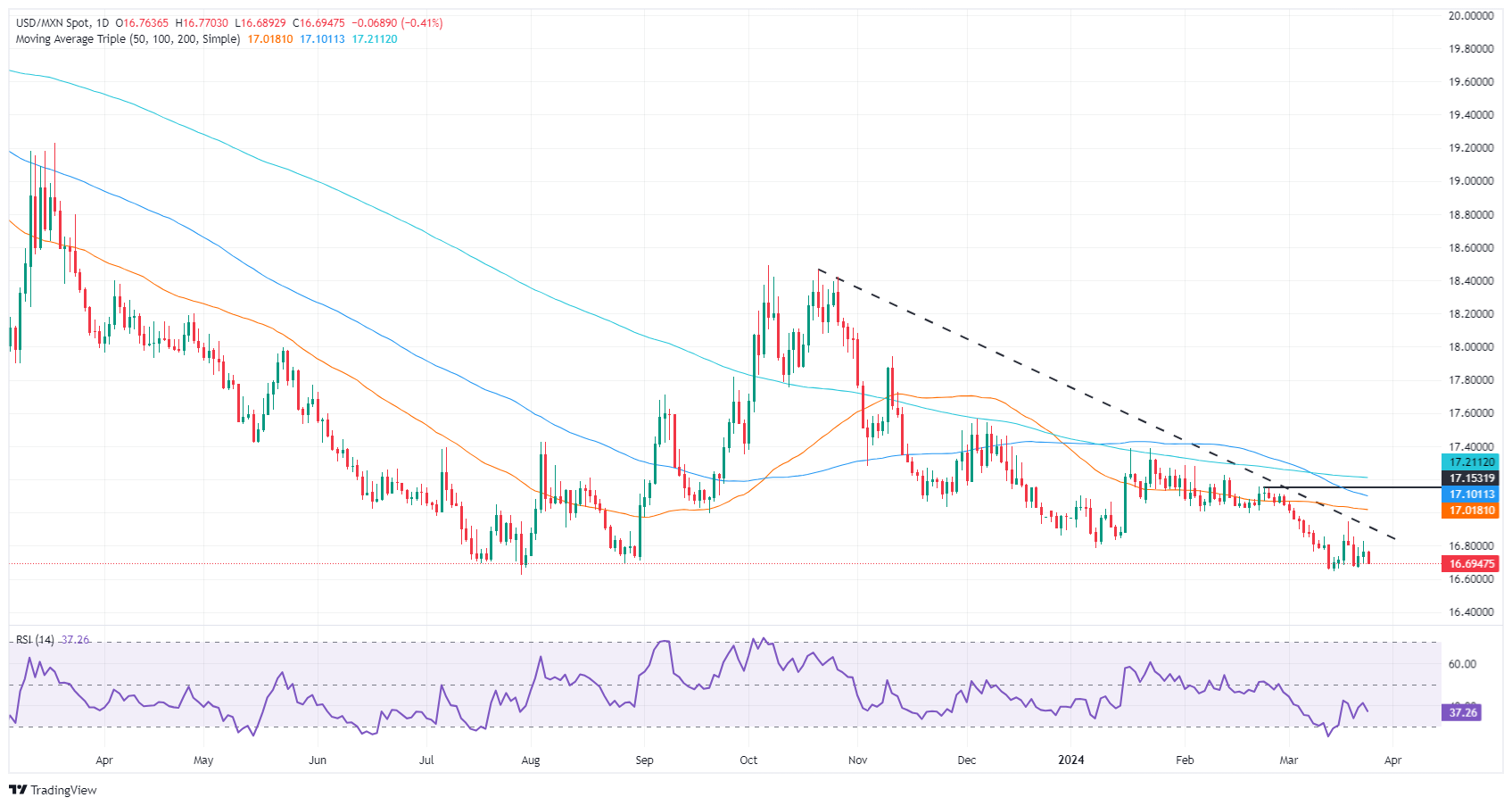Image resolution: width=1512 pixels, height=806 pixels.
Task: Click the -0.41% change value in header
Action: coord(423,23)
